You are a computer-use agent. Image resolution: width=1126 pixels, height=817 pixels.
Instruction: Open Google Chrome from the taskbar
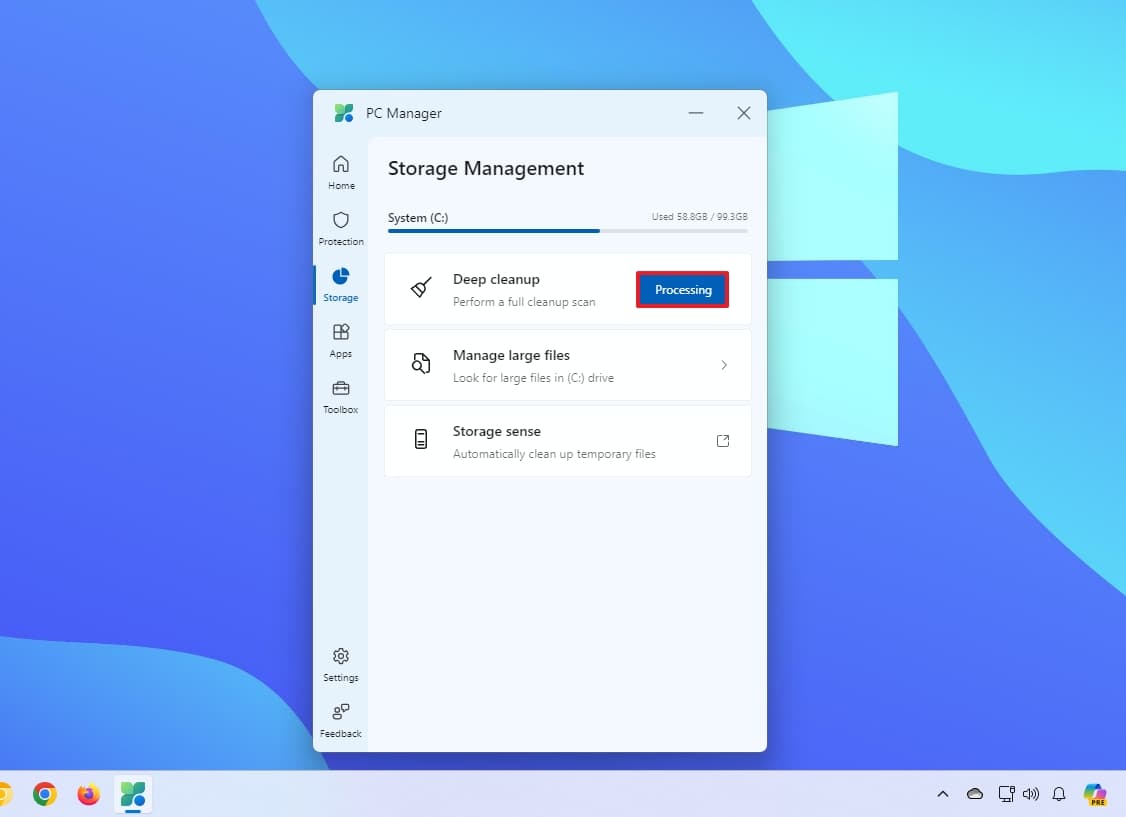(45, 794)
